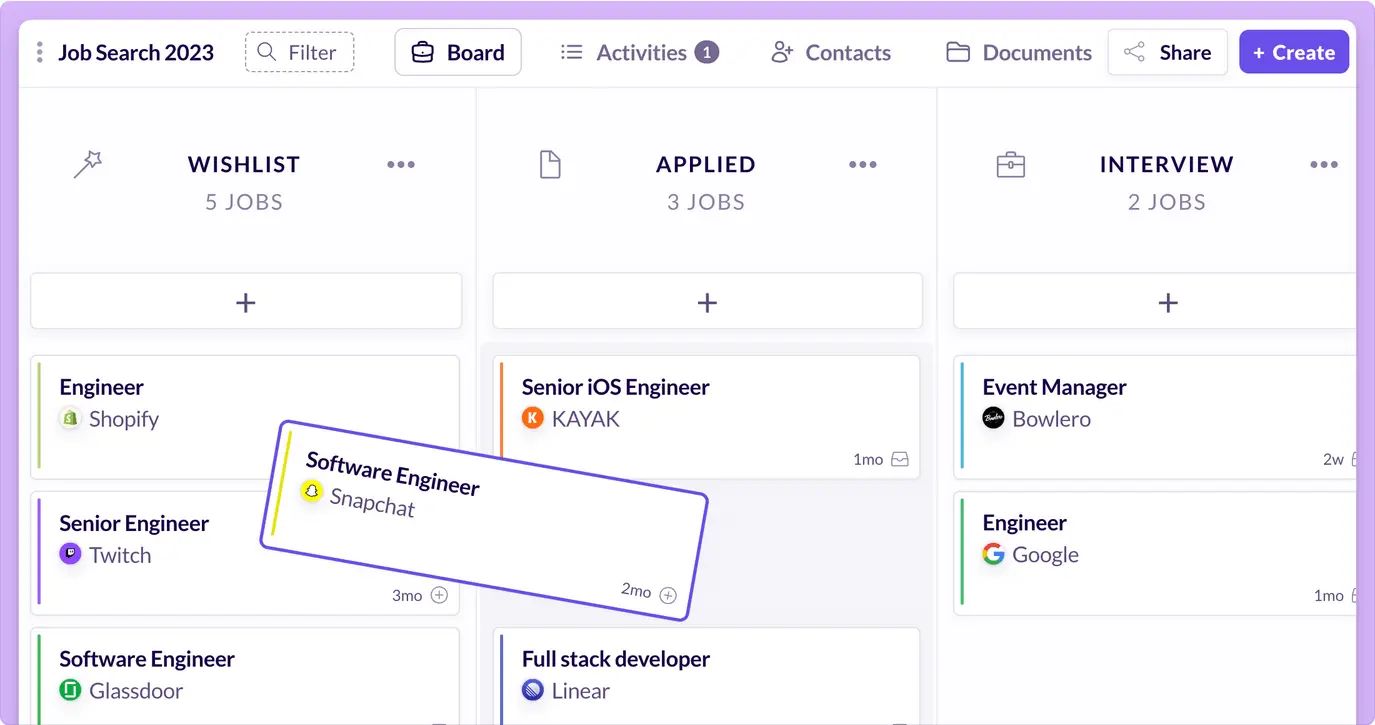Click the Glassdoor logo on Software Engineer card

coord(68,690)
